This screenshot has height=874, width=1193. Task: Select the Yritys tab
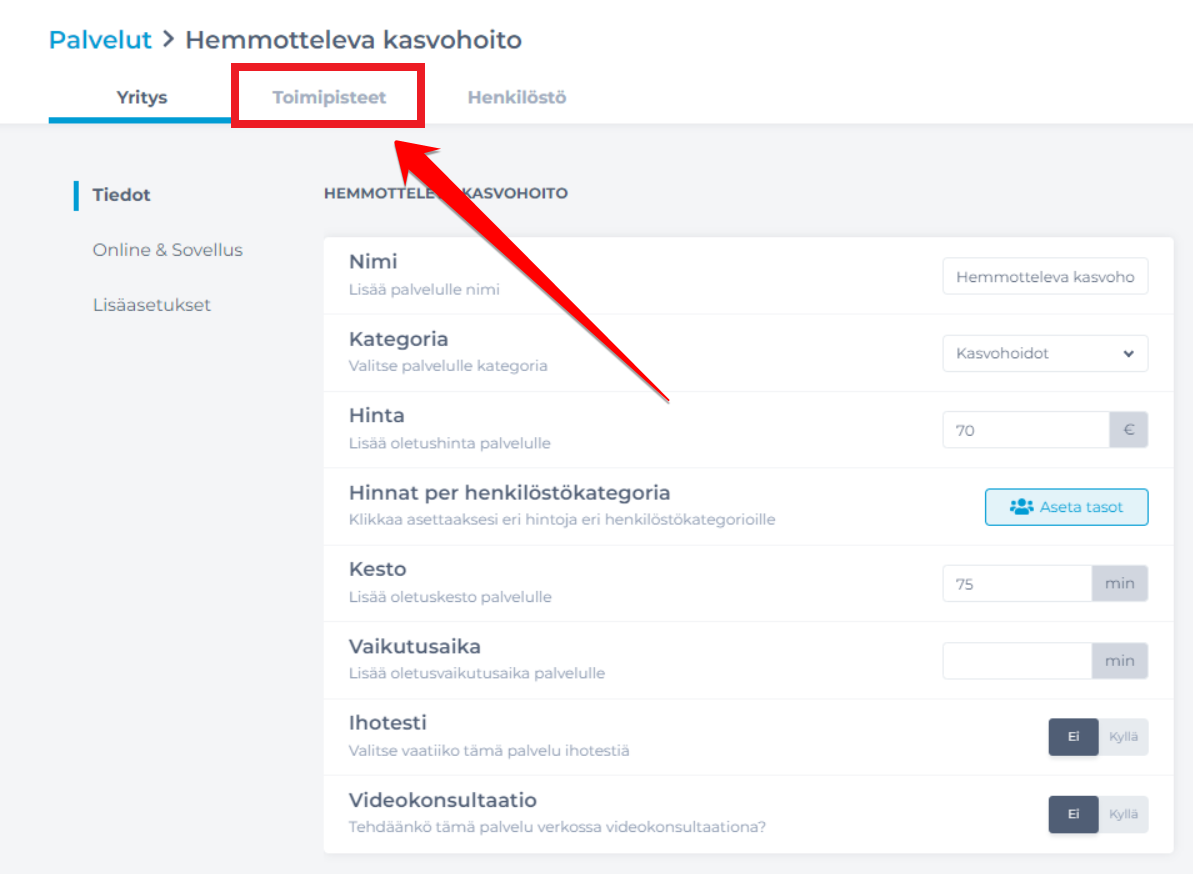[x=142, y=97]
